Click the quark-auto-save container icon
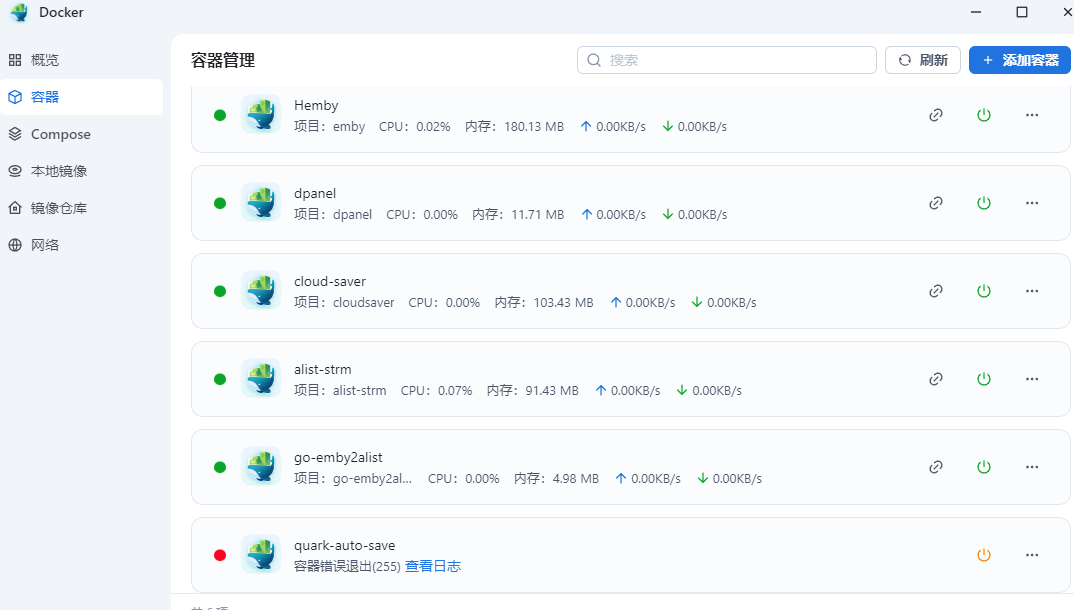This screenshot has width=1074, height=610. click(261, 554)
